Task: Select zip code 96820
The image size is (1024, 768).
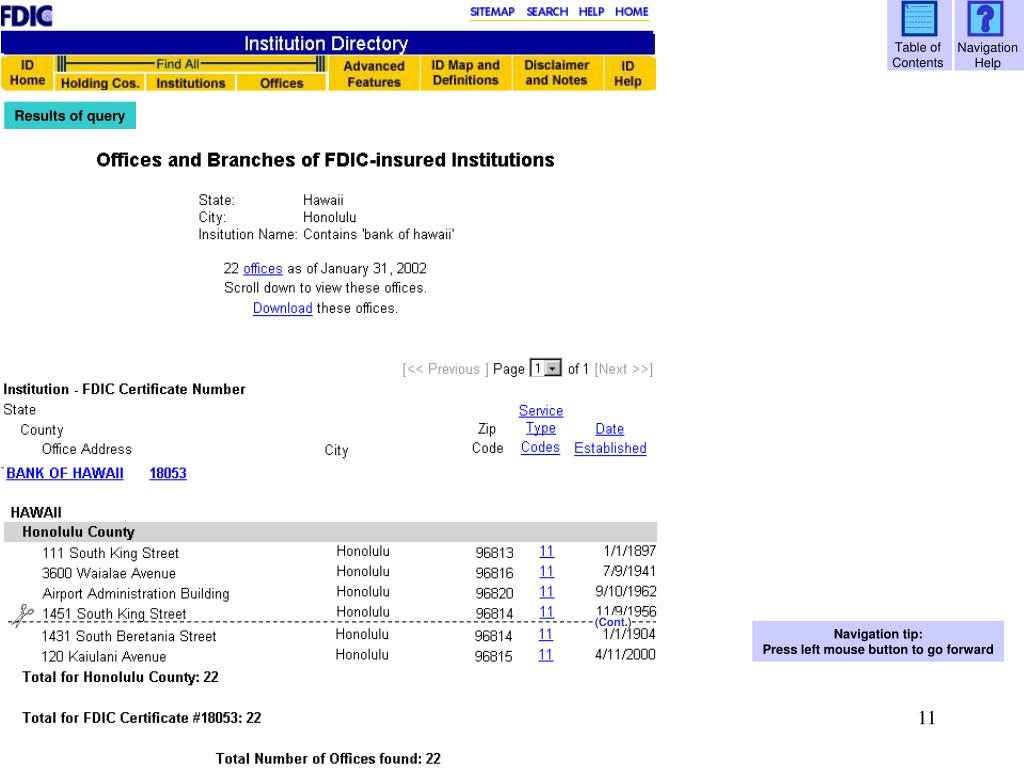Action: coord(494,594)
